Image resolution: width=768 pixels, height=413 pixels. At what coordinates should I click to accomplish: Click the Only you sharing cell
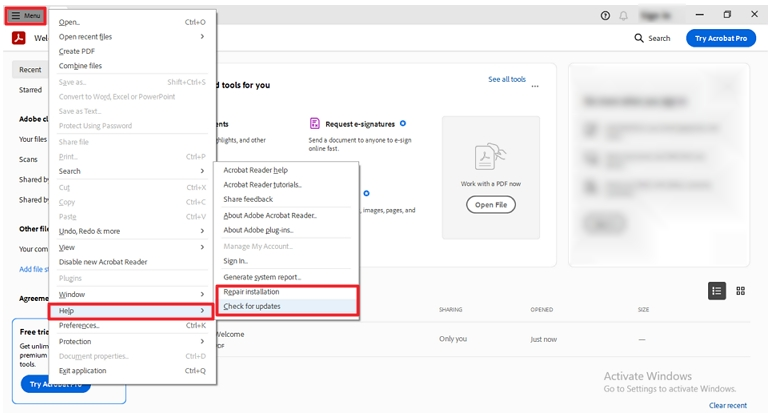click(453, 339)
